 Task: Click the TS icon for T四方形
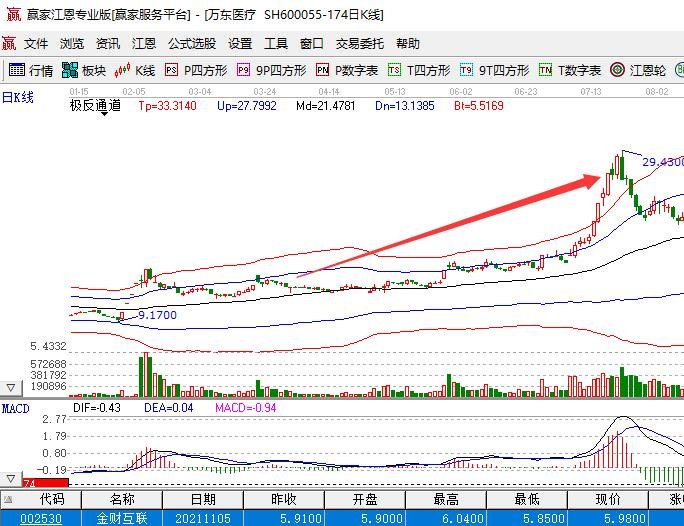click(x=394, y=70)
